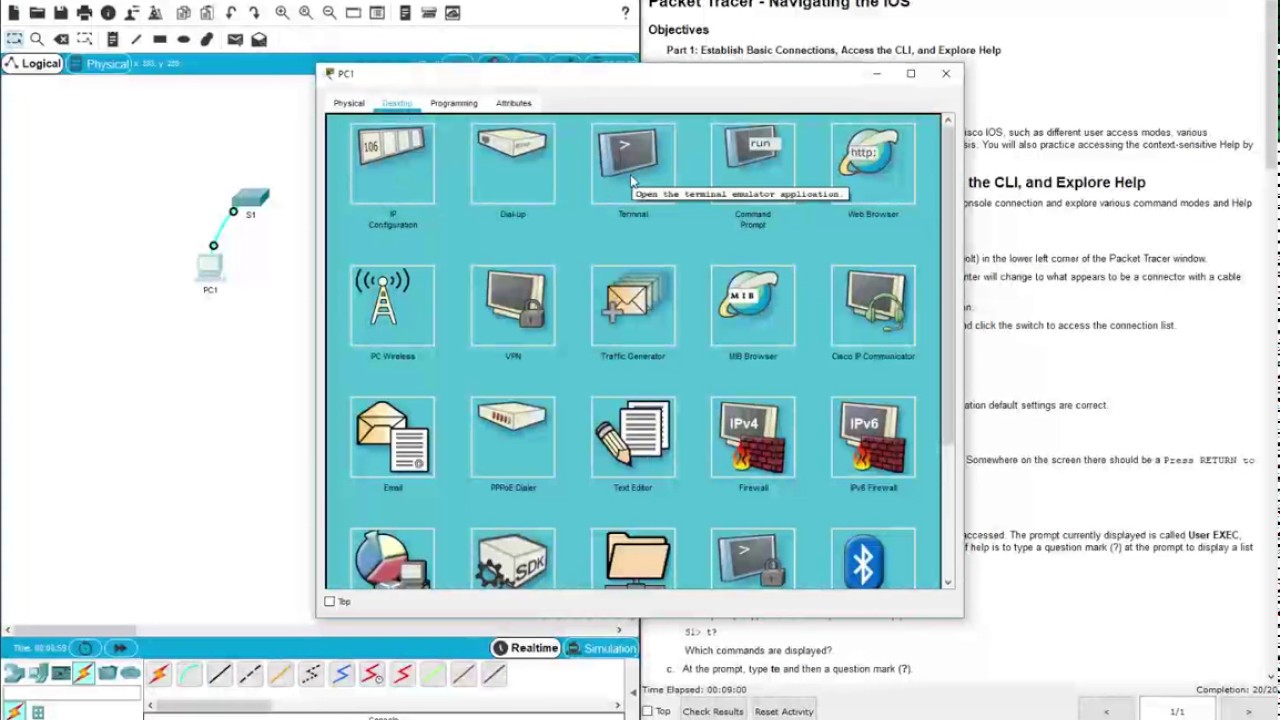Click the device search field below categories
Screen dimensions: 1280x720
72,695
